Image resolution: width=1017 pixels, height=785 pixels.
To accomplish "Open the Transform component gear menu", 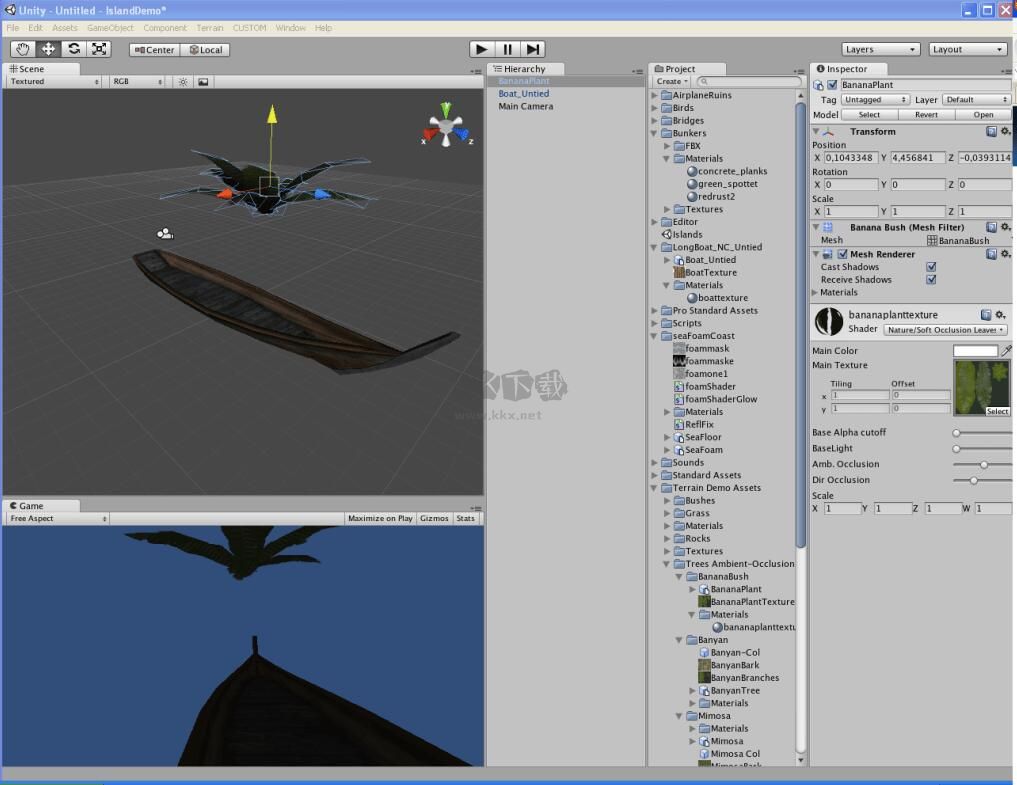I will [x=1003, y=132].
